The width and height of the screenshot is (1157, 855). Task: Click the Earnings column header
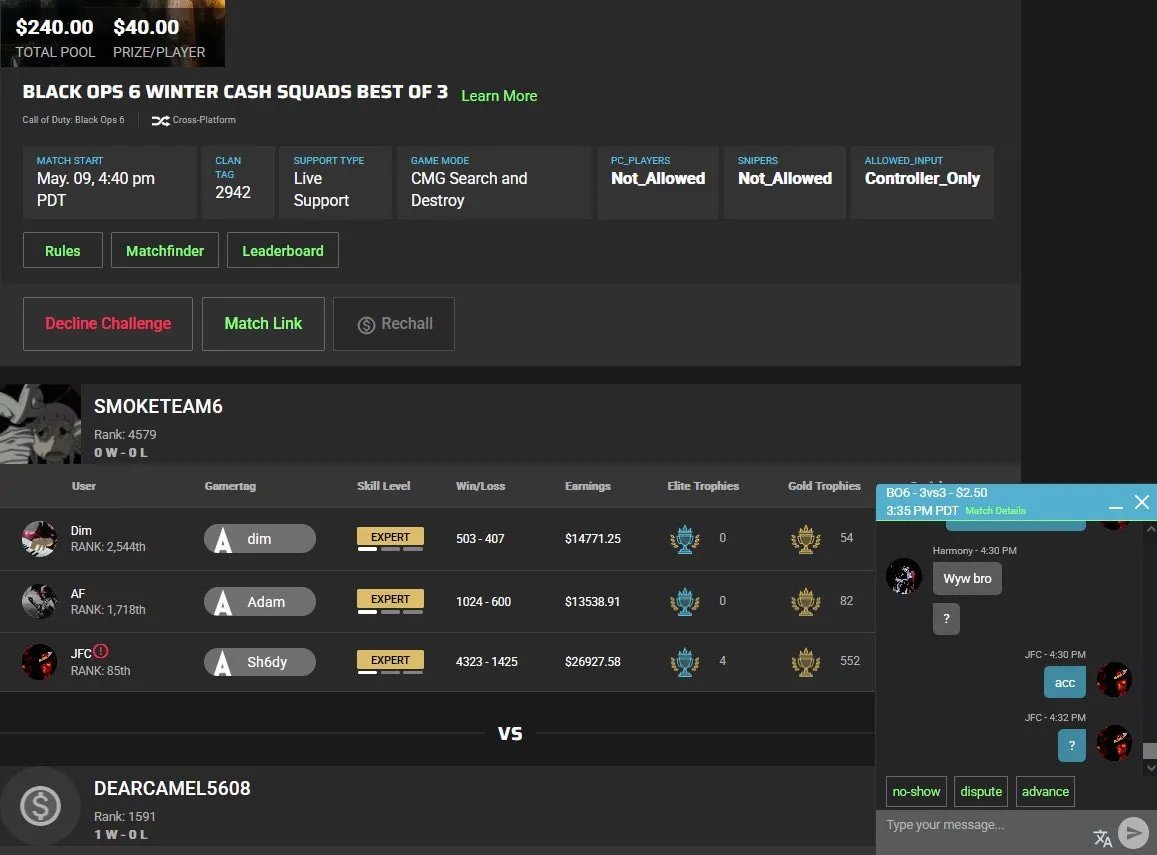(587, 486)
